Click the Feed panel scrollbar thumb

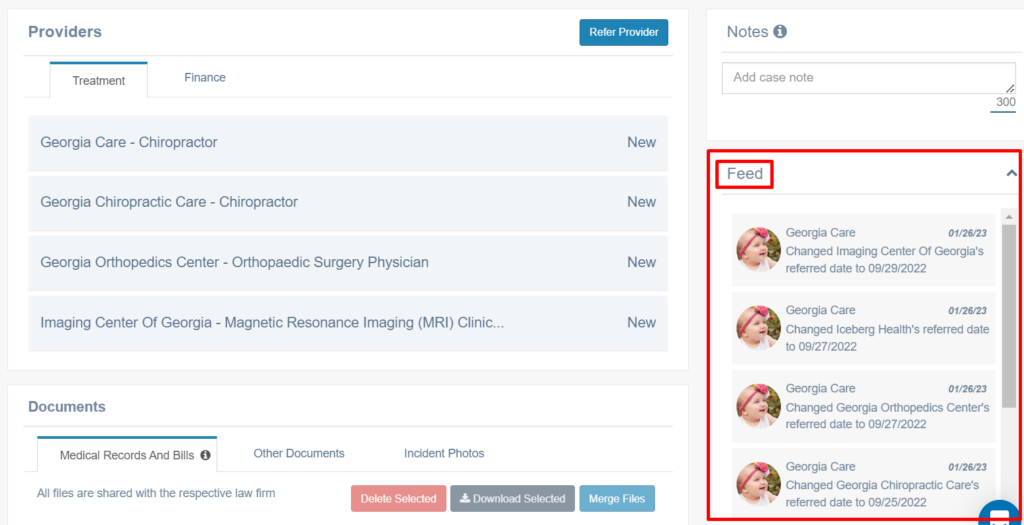click(1008, 316)
